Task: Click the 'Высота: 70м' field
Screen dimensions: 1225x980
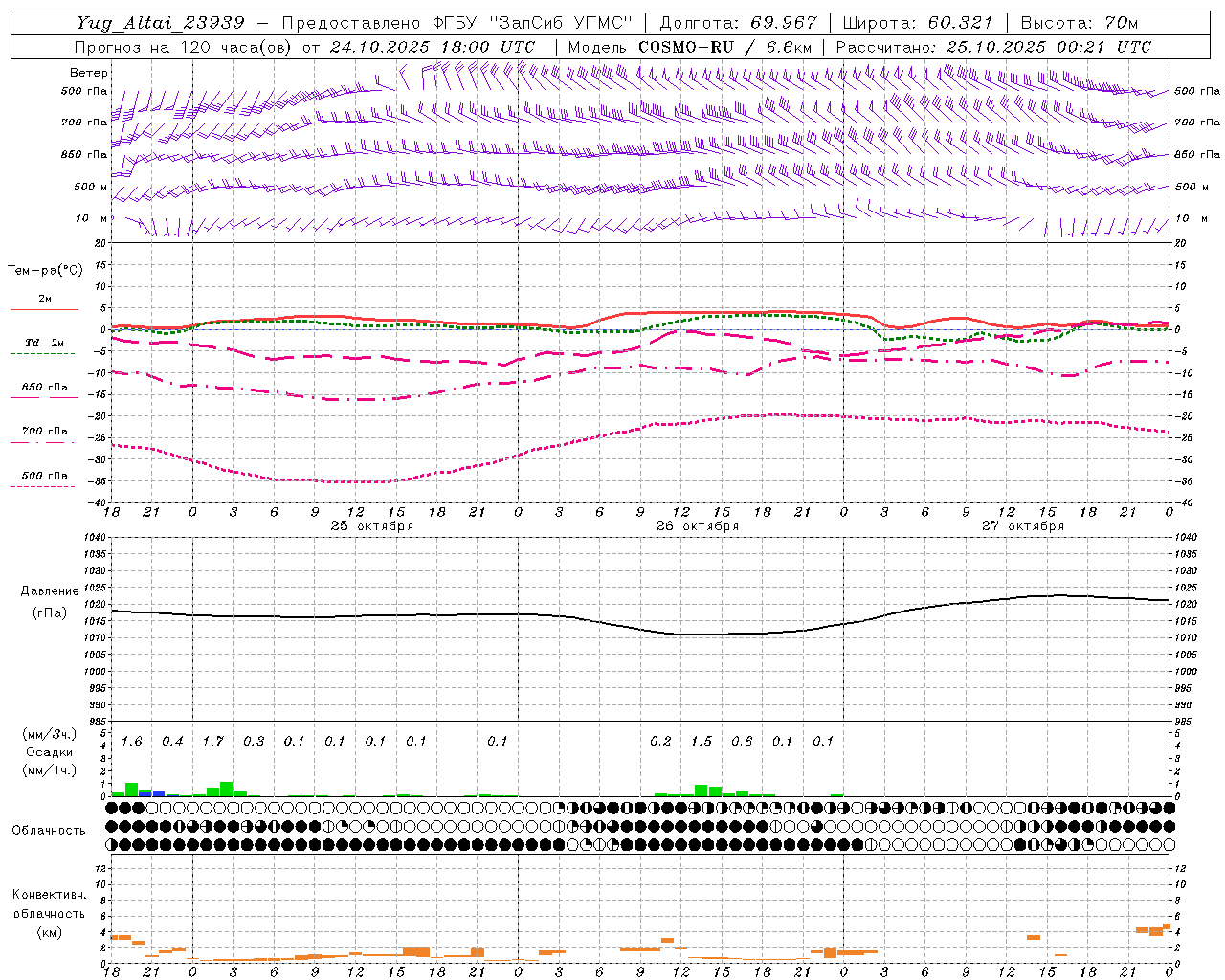Action: pos(1080,23)
